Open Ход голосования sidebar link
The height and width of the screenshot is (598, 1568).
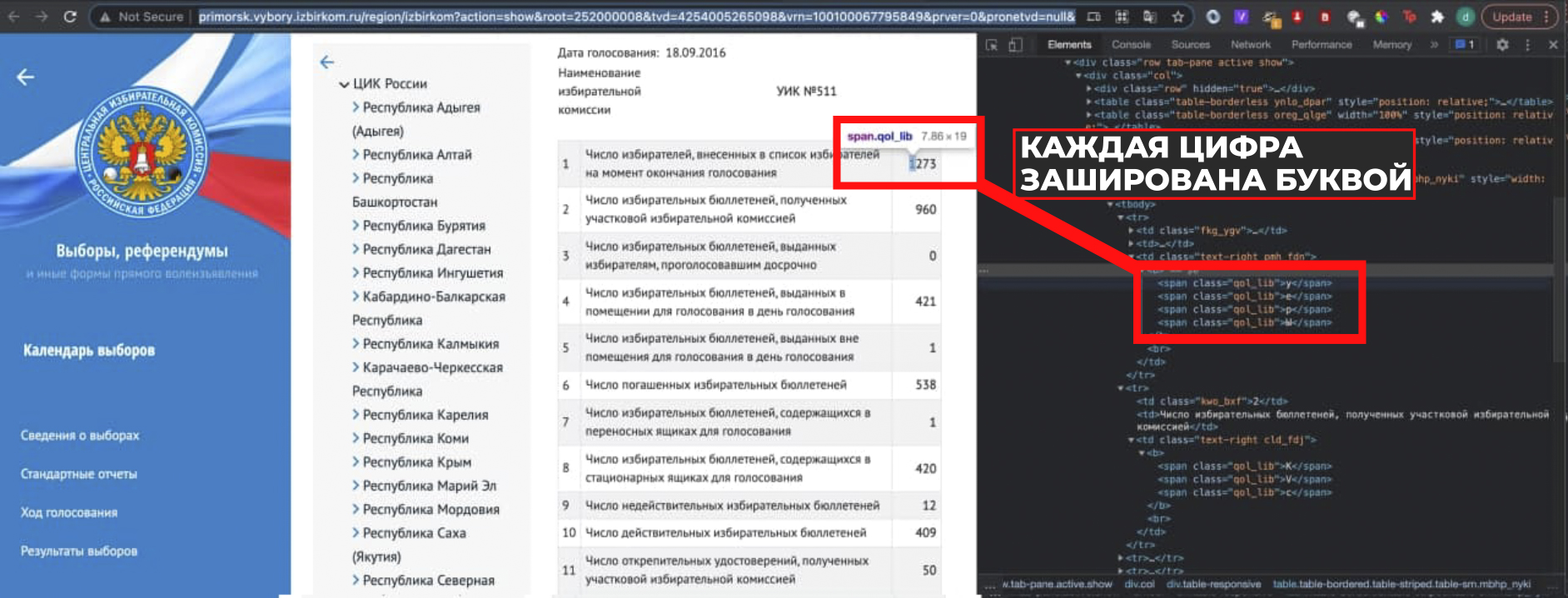point(69,512)
